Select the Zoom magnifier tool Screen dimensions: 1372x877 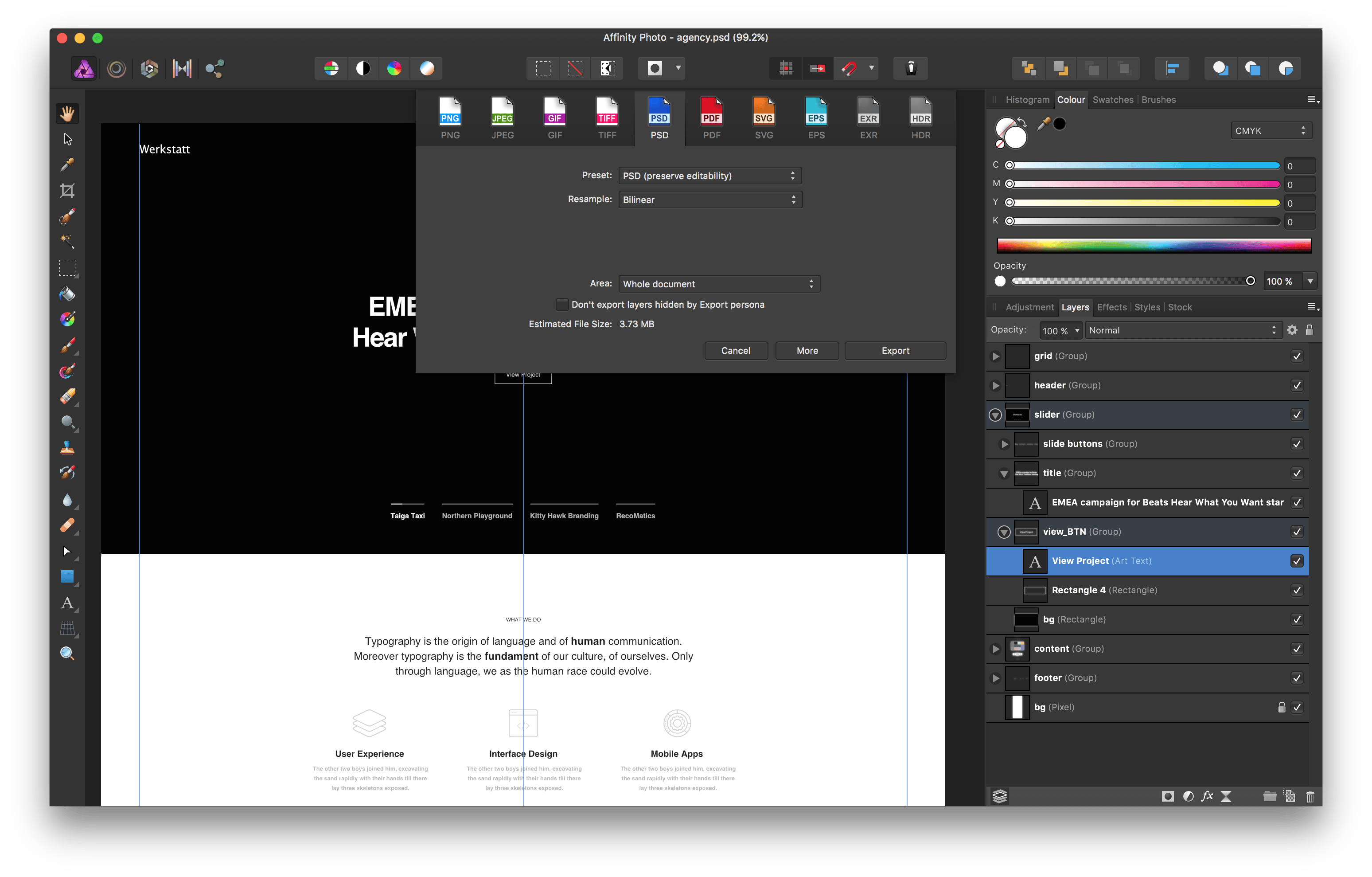(x=67, y=654)
